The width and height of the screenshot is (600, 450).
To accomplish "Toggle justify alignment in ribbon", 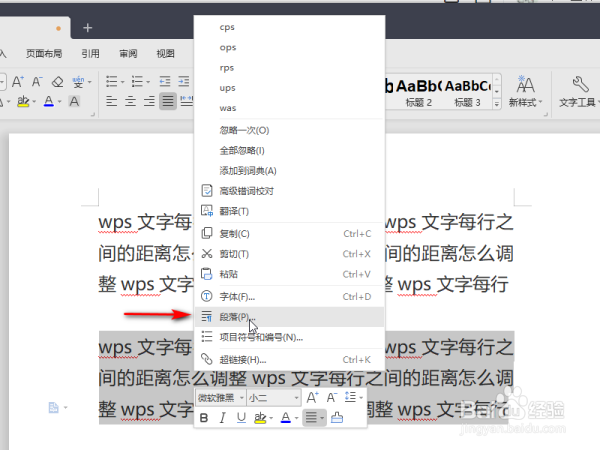I will point(168,101).
